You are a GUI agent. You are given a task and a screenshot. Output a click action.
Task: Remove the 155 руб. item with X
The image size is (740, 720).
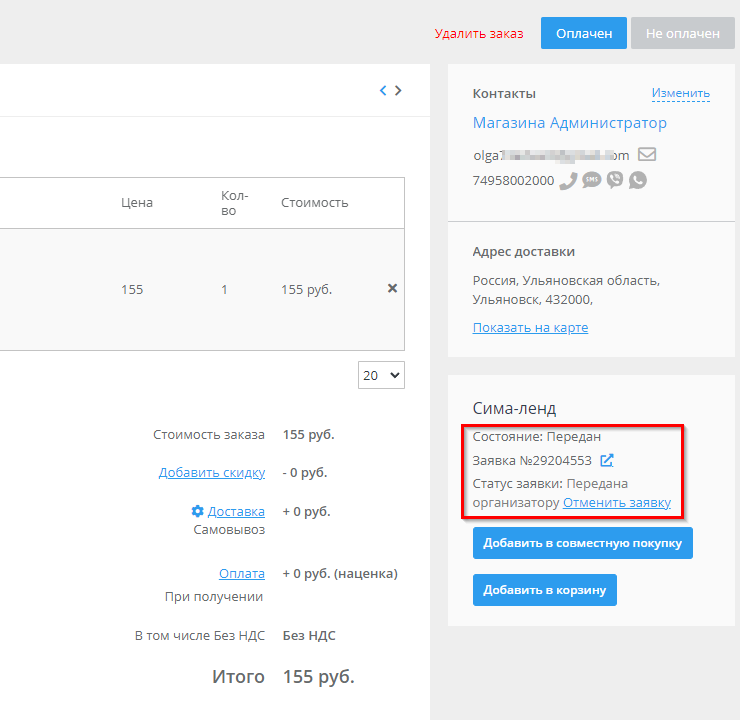point(392,288)
